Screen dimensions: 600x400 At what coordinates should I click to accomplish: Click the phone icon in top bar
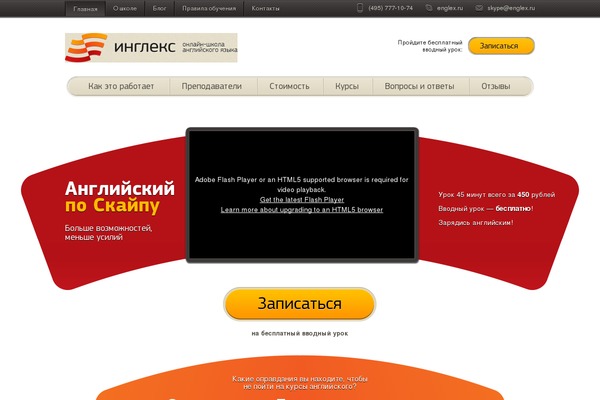tap(360, 8)
